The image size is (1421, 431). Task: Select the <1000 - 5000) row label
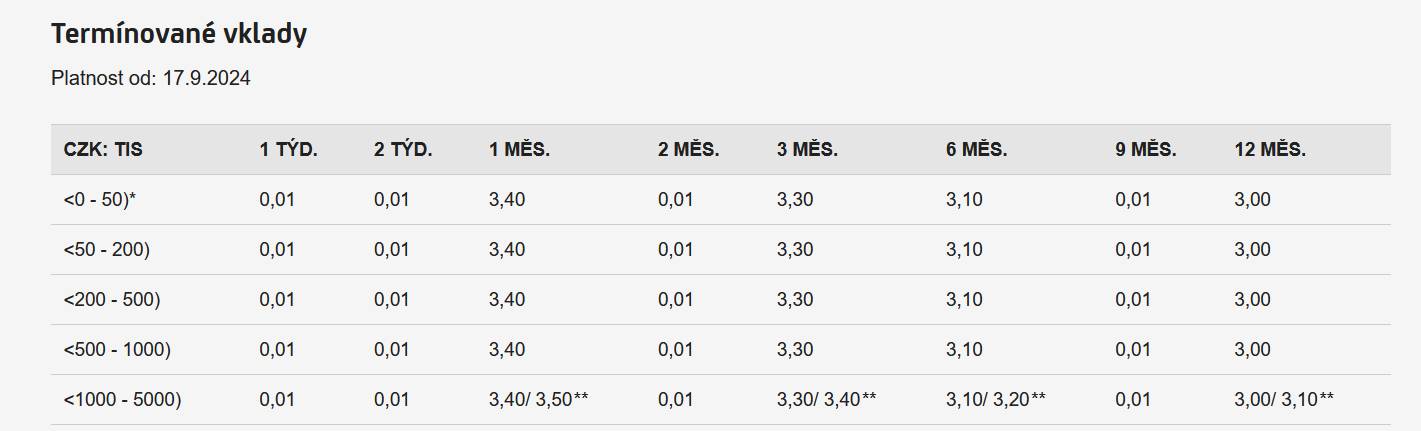[x=122, y=400]
